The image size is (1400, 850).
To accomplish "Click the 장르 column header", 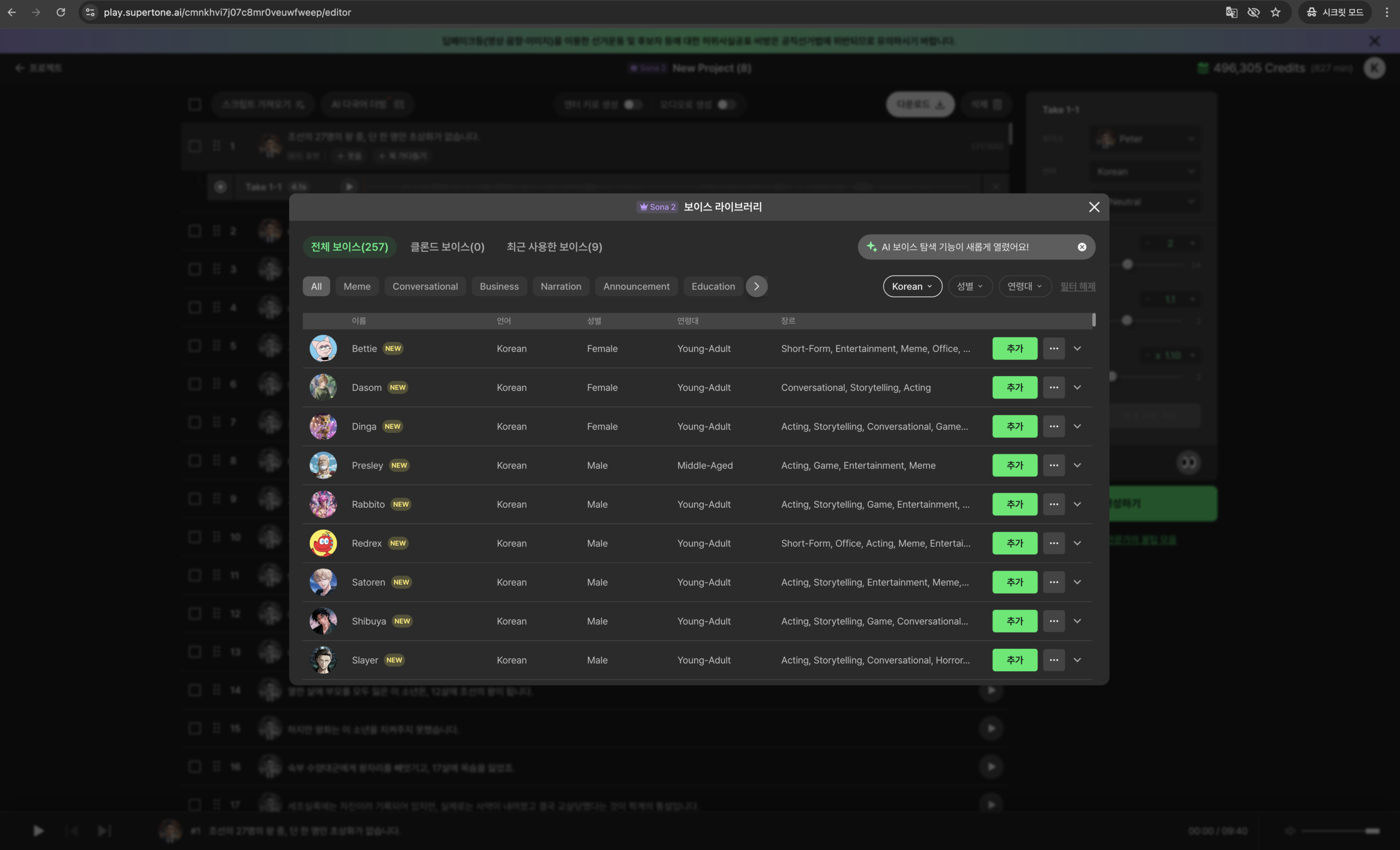I will point(788,321).
